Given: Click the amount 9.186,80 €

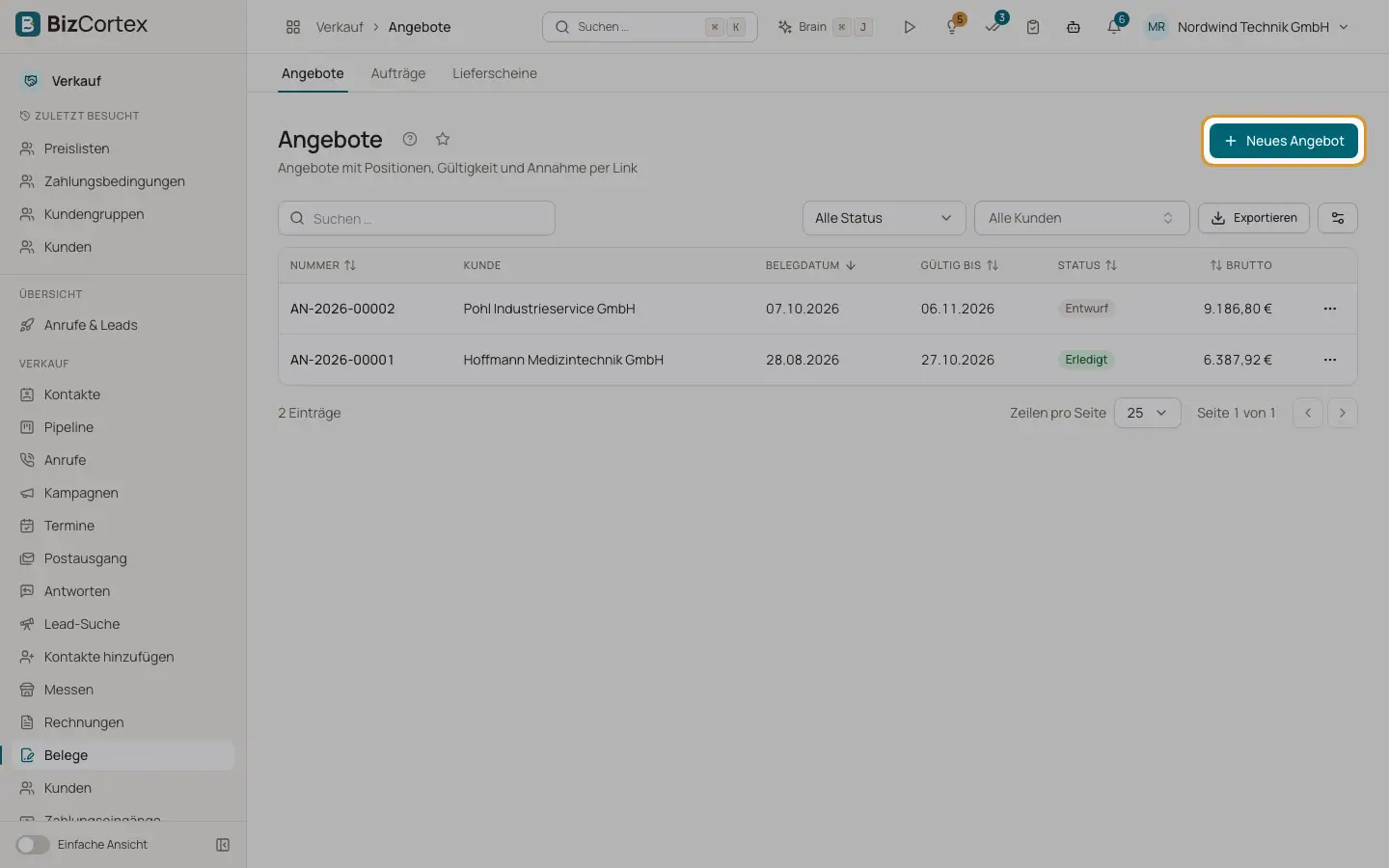Looking at the screenshot, I should click(1238, 309).
